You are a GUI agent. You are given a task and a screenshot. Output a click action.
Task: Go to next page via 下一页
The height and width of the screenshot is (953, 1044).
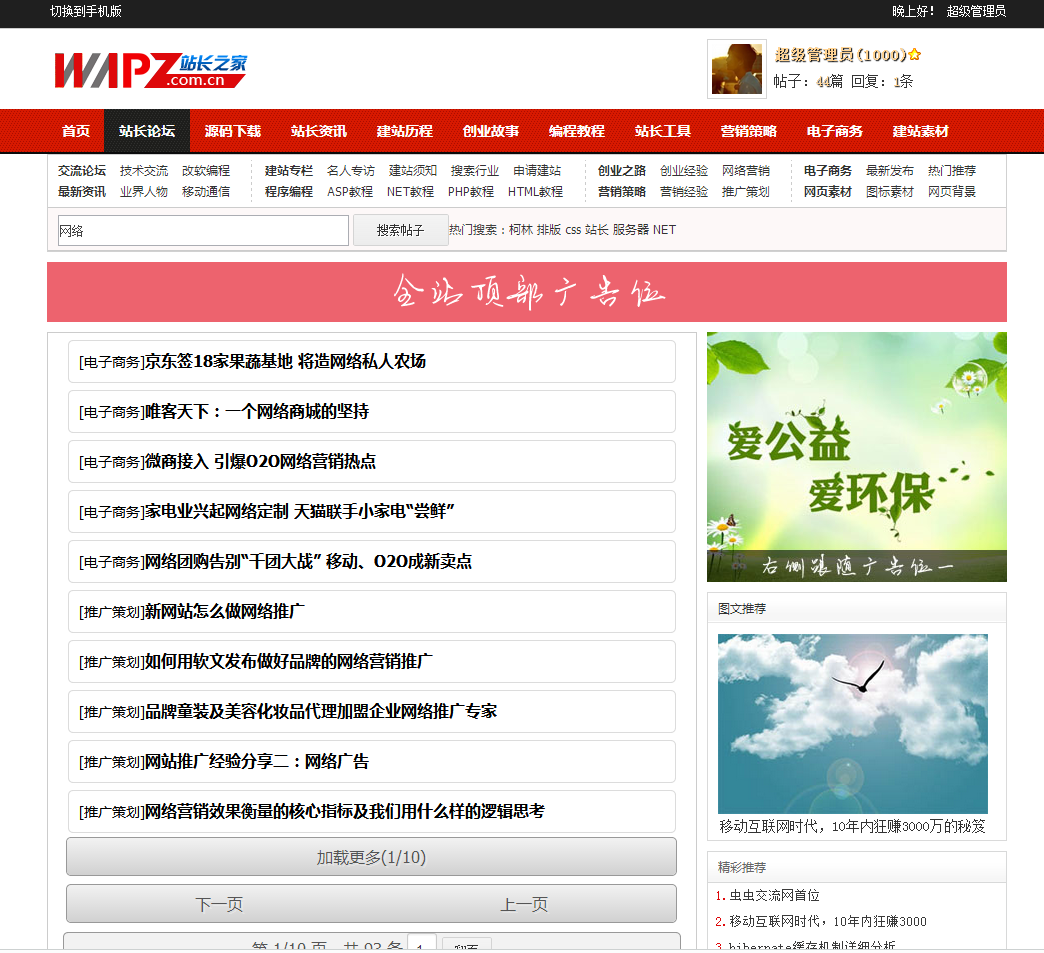(x=219, y=904)
